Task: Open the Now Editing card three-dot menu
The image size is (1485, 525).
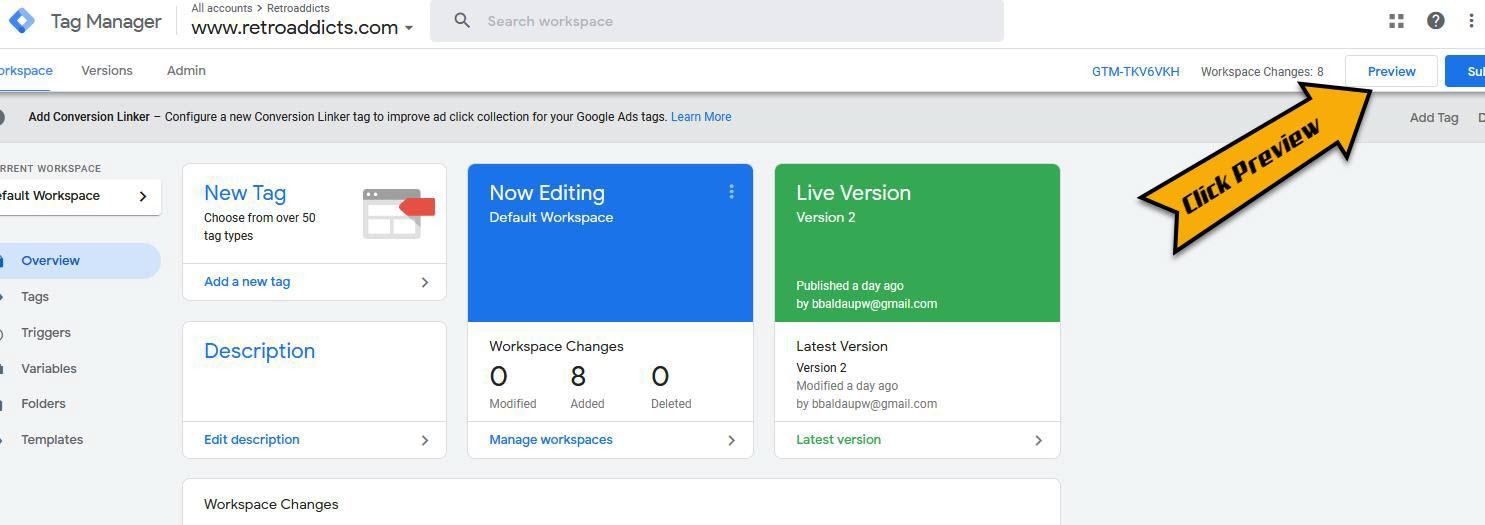Action: [731, 192]
